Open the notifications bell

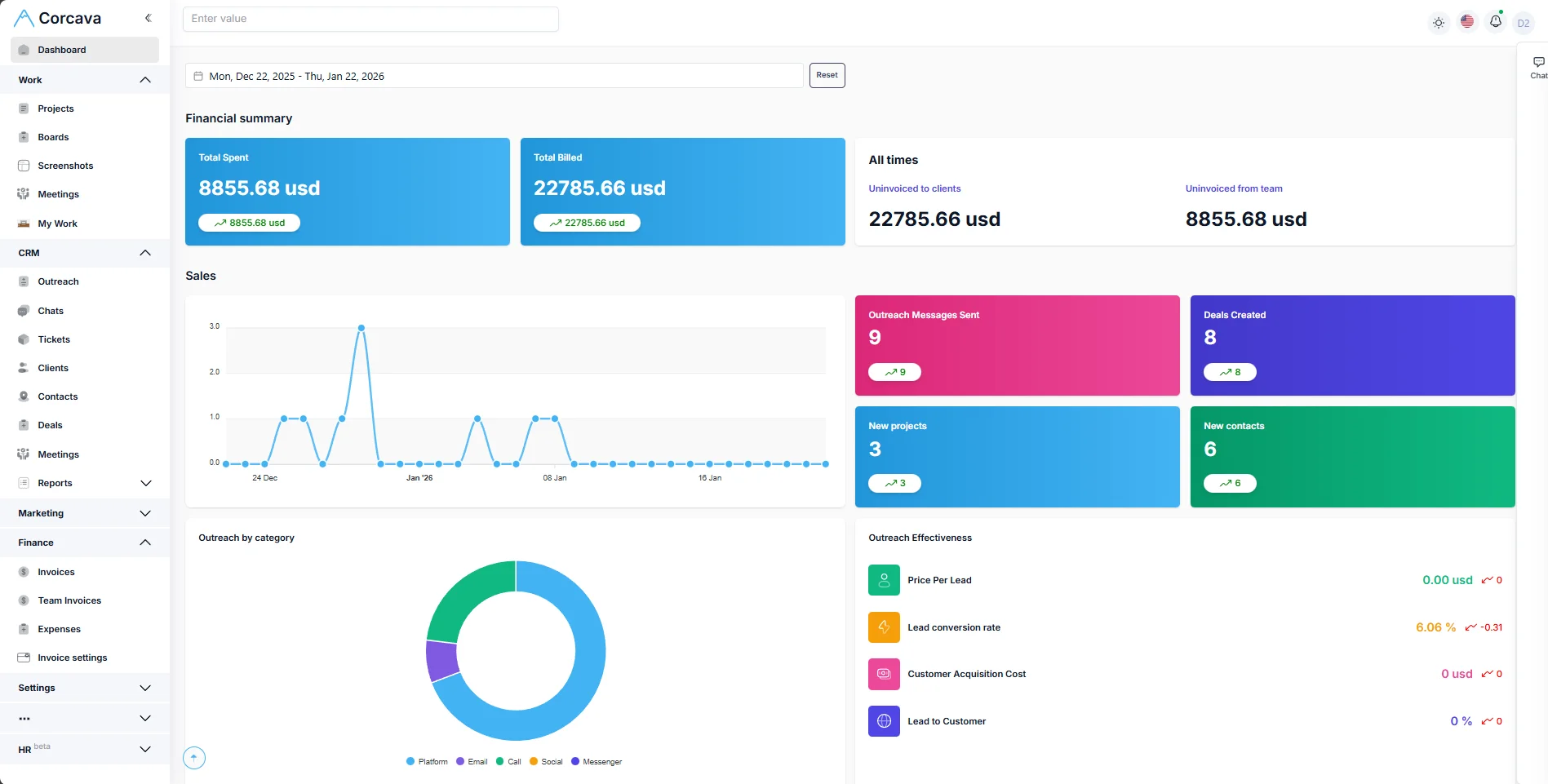[x=1496, y=20]
